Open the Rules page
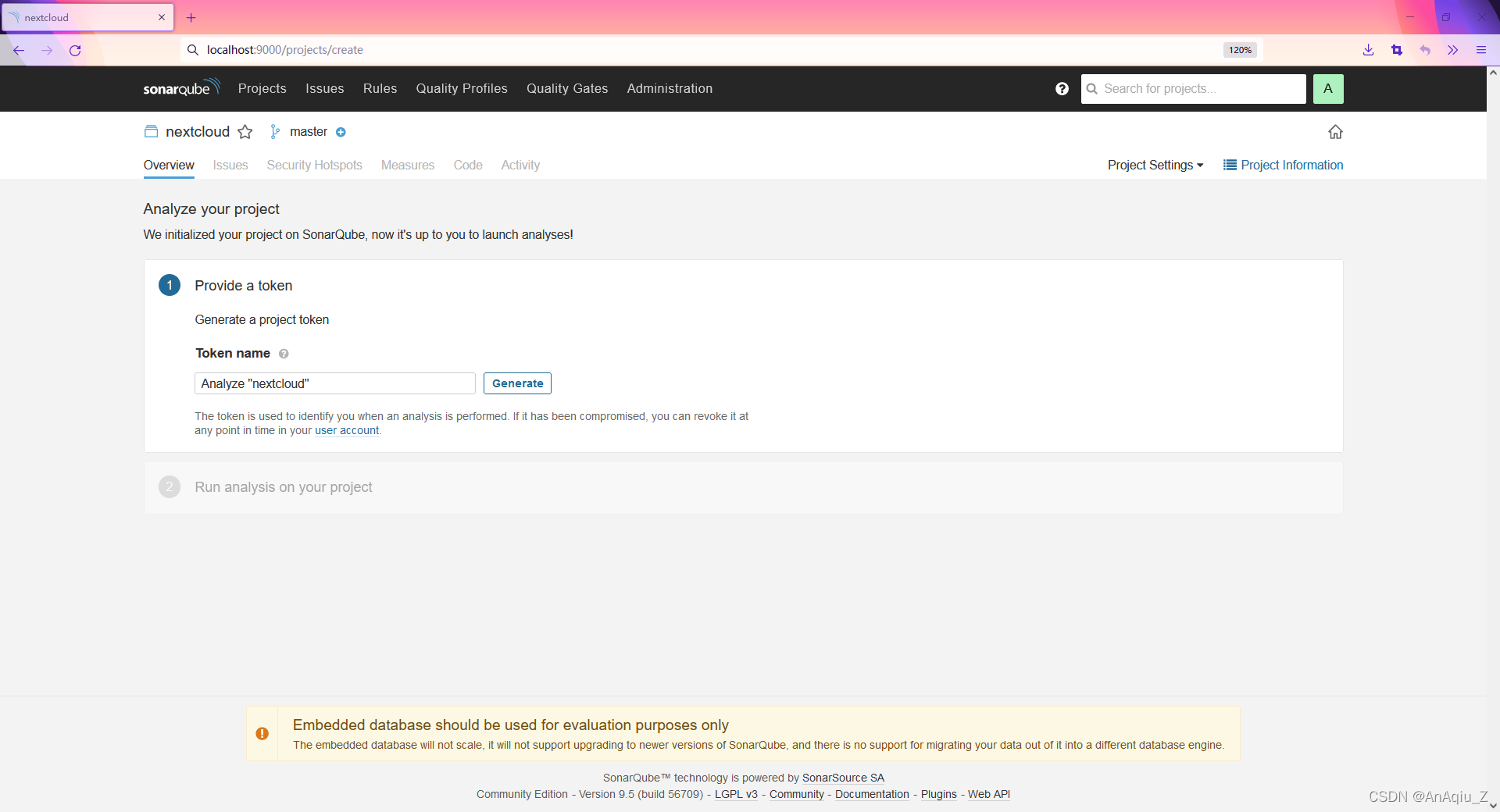 pos(380,88)
